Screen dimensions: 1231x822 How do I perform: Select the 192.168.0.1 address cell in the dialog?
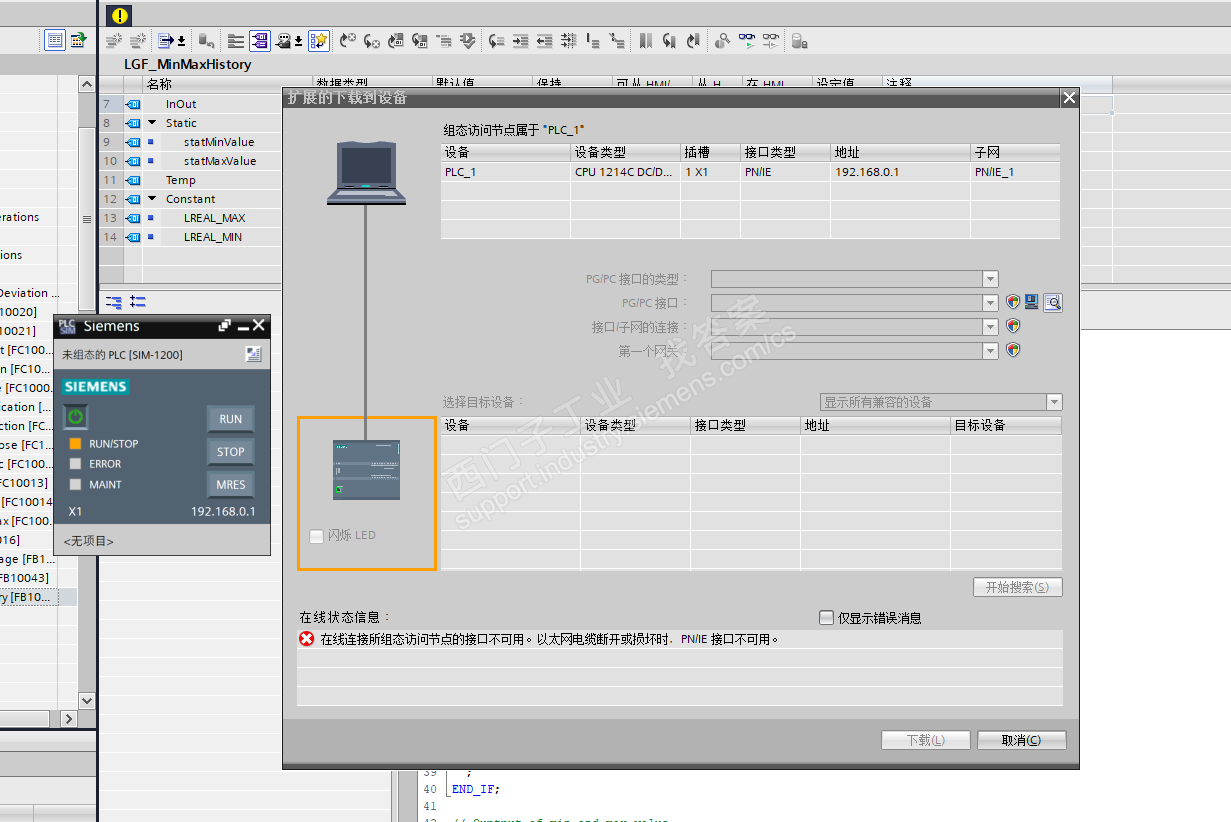900,172
